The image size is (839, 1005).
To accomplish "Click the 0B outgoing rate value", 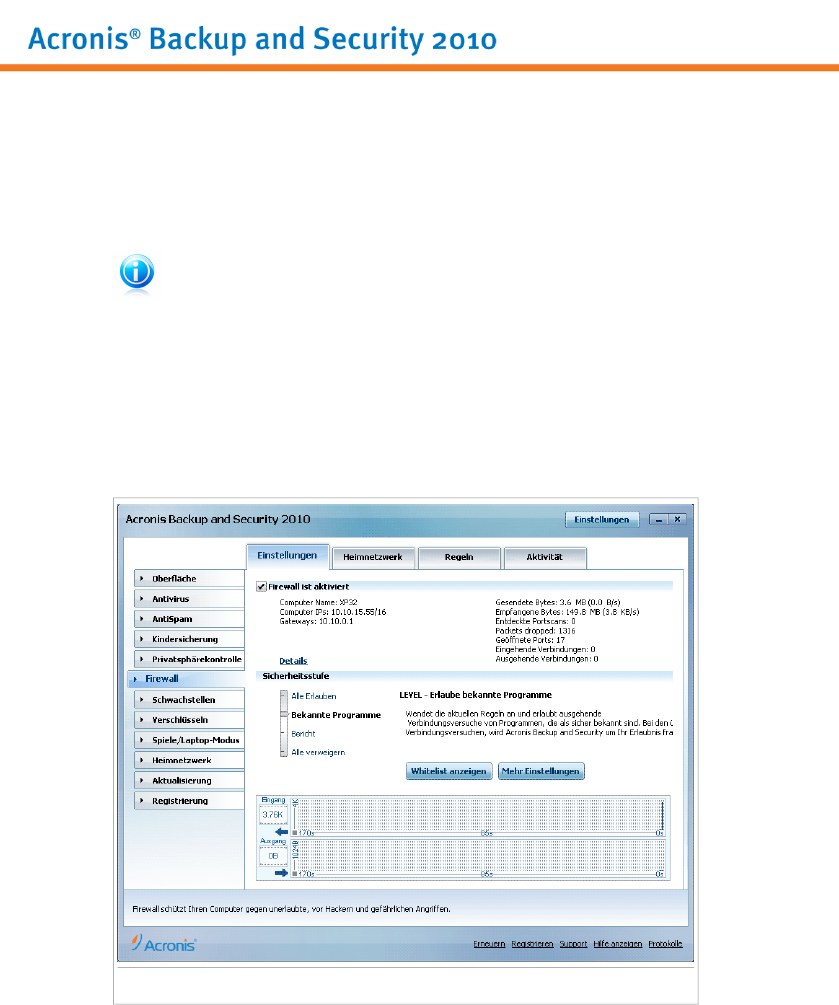I will pyautogui.click(x=272, y=856).
